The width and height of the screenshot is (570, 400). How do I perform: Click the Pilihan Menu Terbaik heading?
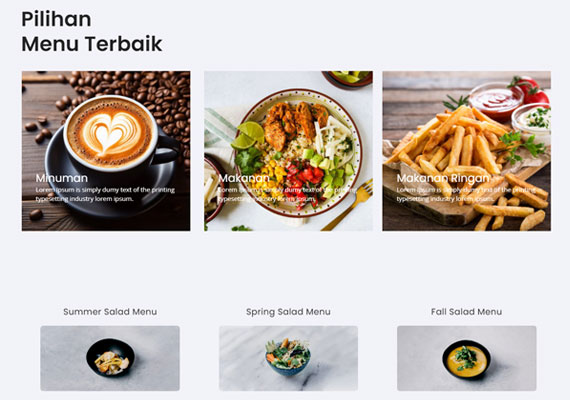[92, 32]
